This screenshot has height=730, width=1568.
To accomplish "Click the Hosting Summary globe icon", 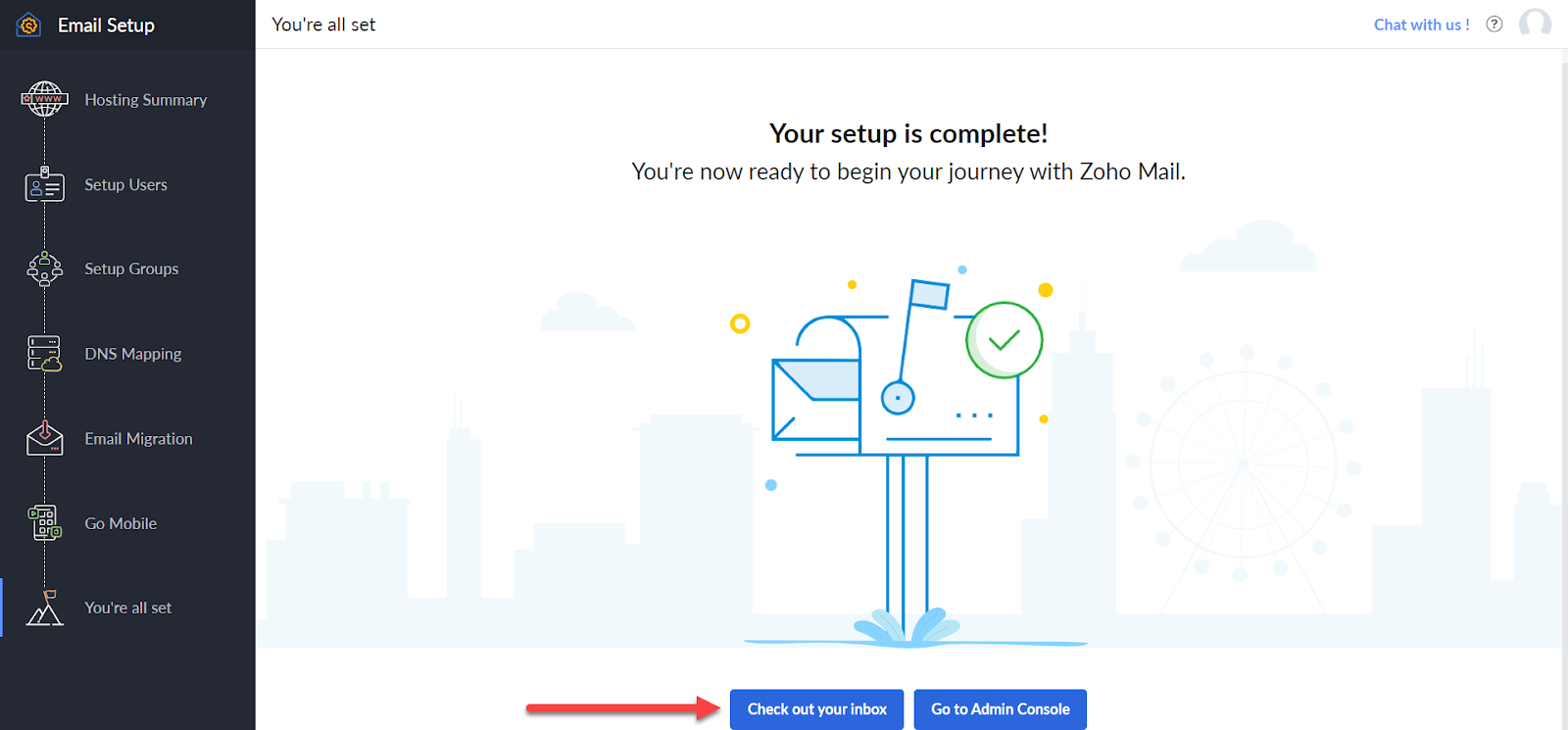I will tap(44, 99).
